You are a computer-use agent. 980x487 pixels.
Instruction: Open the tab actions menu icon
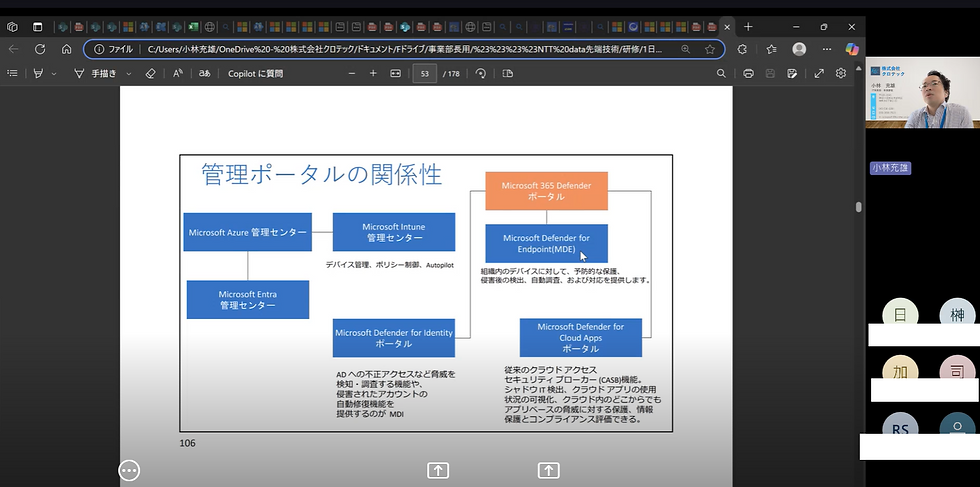click(x=38, y=27)
